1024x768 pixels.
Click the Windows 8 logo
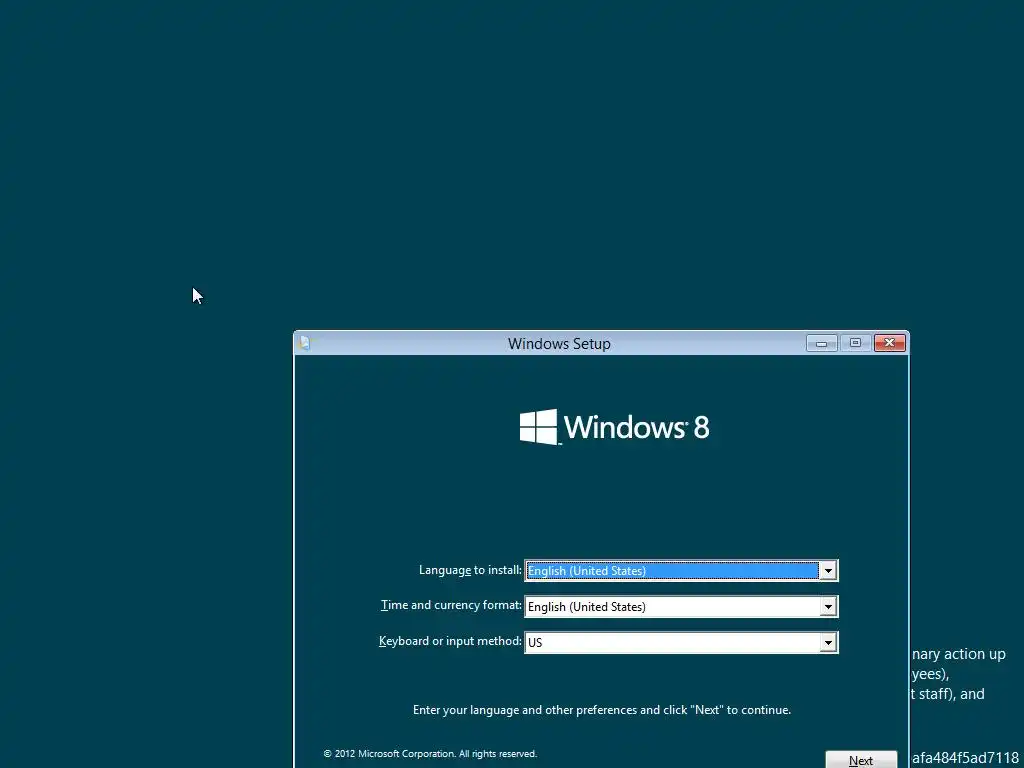coord(615,427)
